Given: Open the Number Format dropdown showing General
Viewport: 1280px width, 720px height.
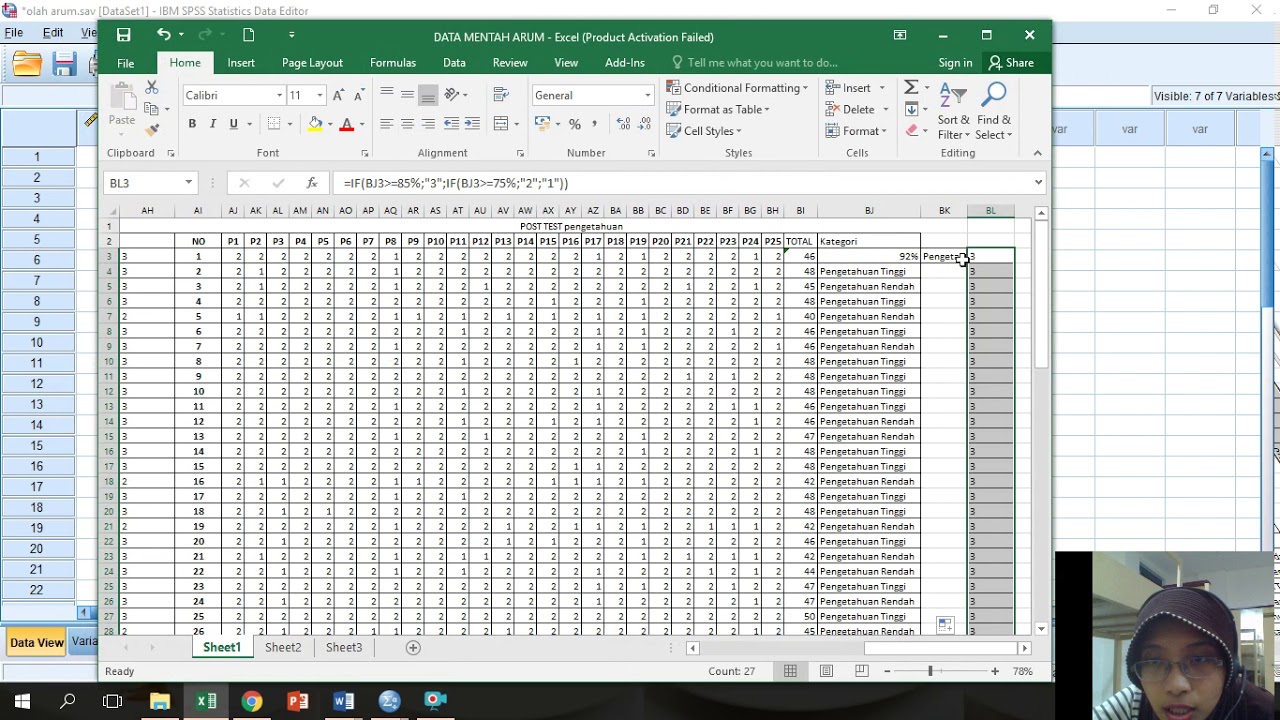Looking at the screenshot, I should click(647, 95).
